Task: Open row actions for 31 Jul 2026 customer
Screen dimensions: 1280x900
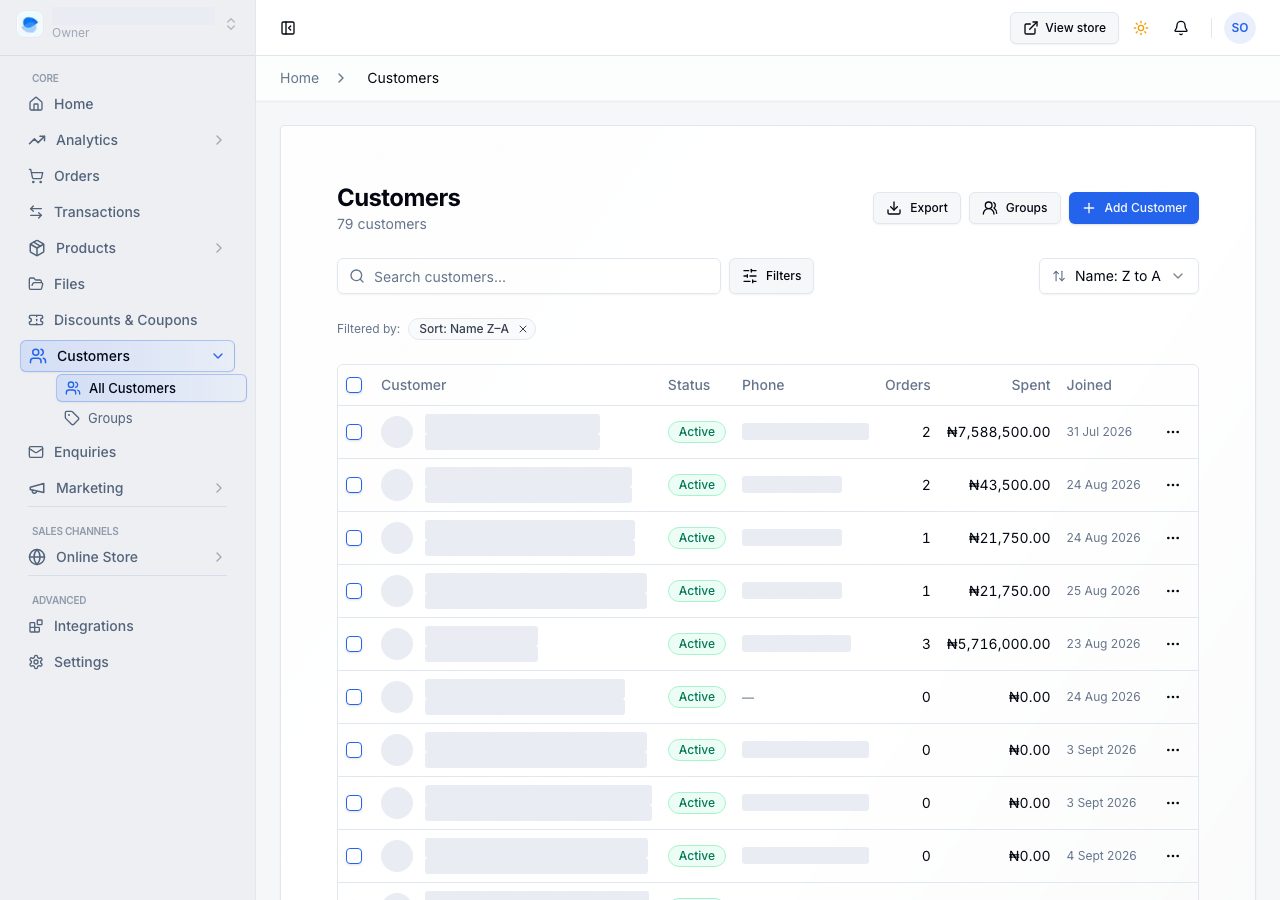Action: [1173, 432]
